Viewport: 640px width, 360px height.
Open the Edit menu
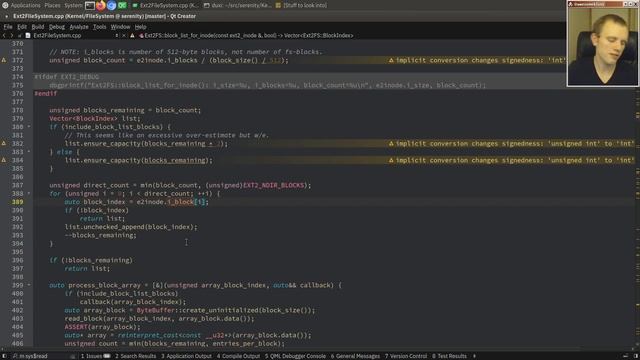[22, 27]
